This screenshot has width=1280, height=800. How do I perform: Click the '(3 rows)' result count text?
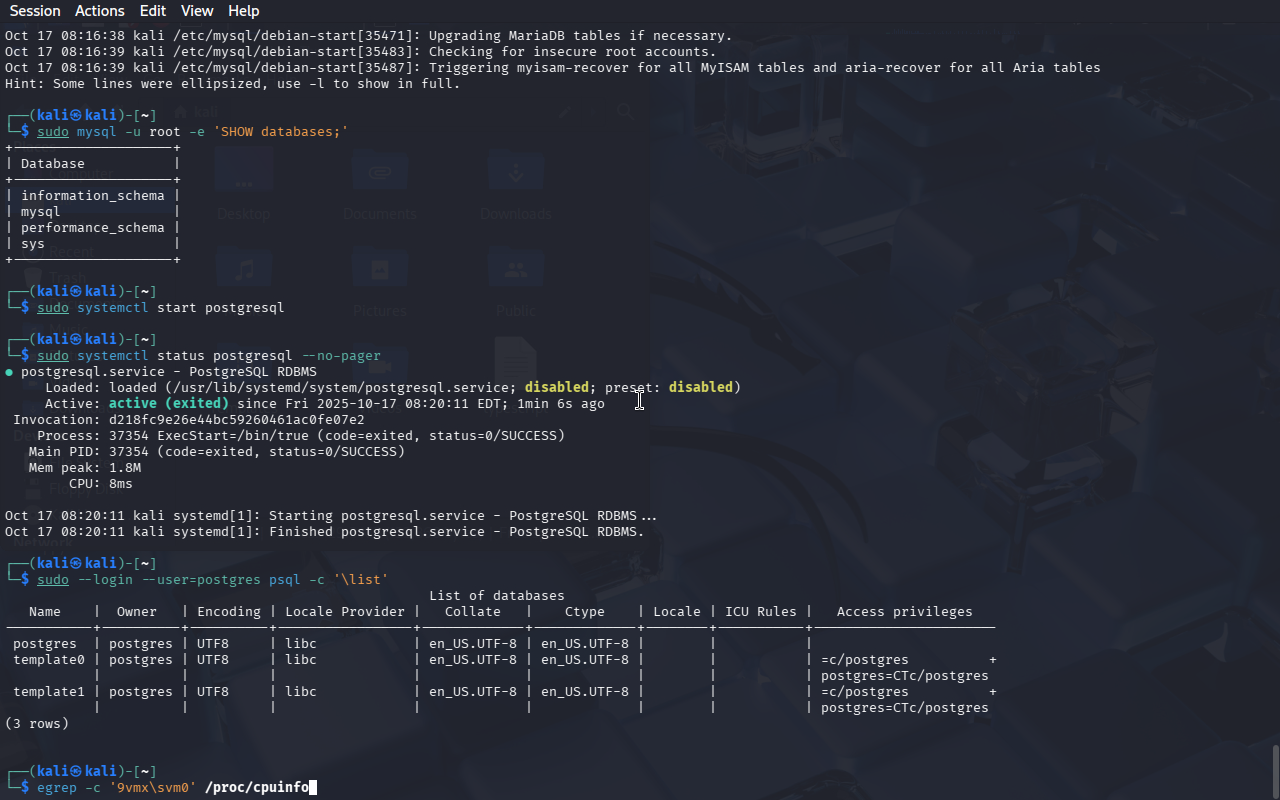[37, 724]
